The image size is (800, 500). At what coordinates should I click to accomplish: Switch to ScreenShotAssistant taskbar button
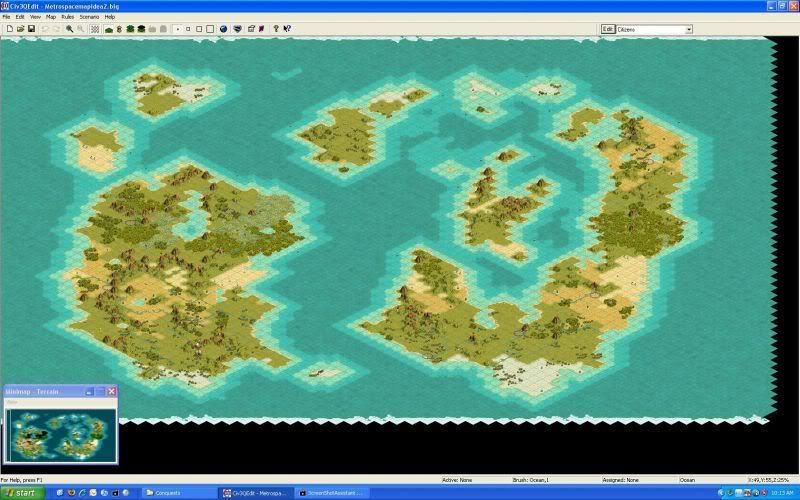click(x=332, y=493)
